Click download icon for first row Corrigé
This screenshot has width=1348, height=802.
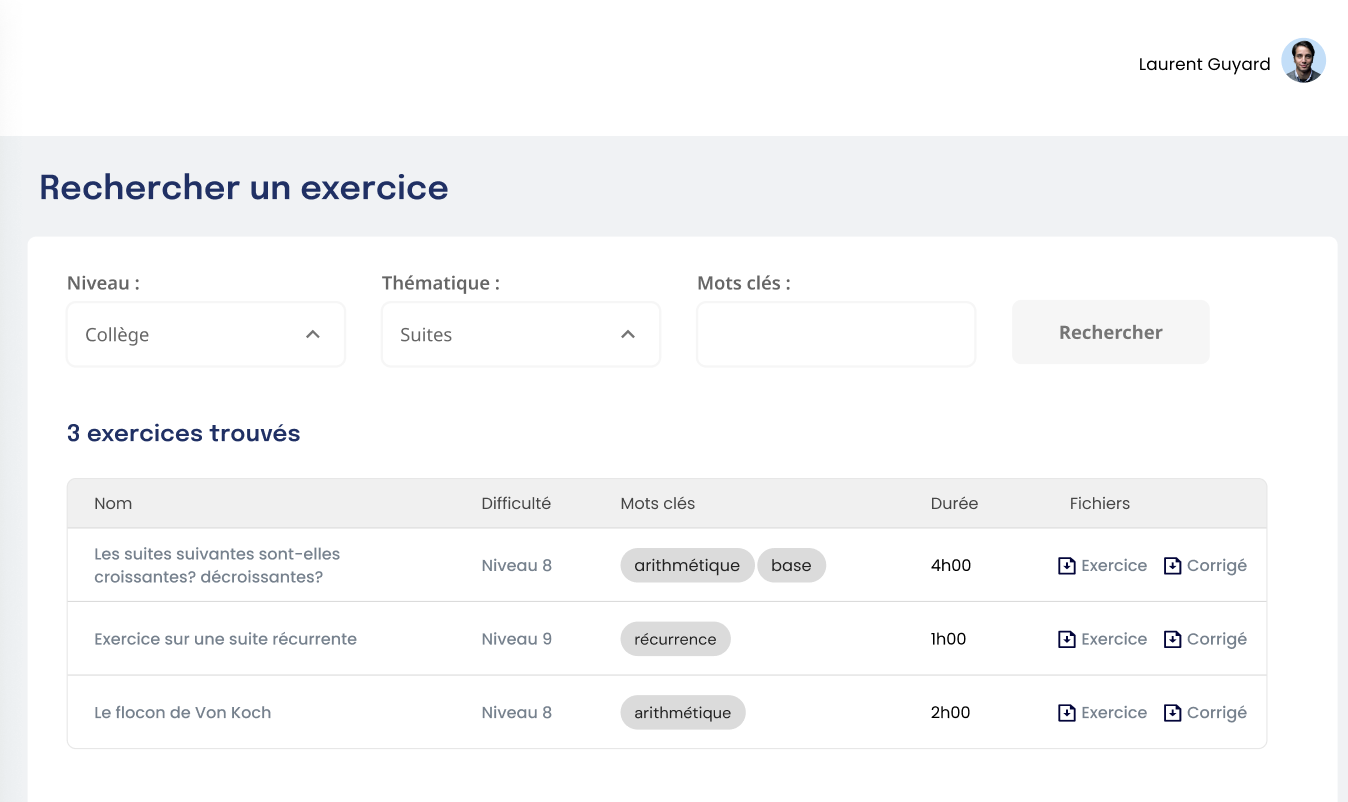point(1173,566)
